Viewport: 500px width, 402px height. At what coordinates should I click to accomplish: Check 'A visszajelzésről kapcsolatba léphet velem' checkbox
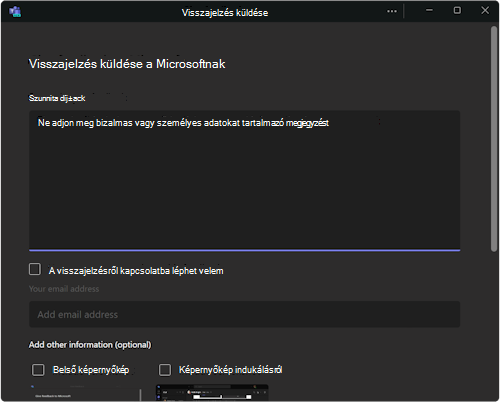point(35,269)
